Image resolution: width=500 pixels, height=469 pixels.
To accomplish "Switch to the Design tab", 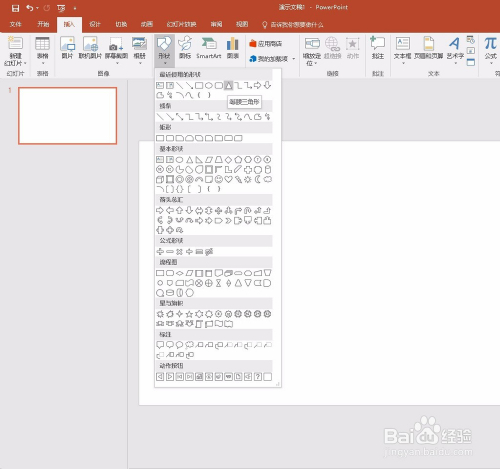I will click(x=95, y=24).
